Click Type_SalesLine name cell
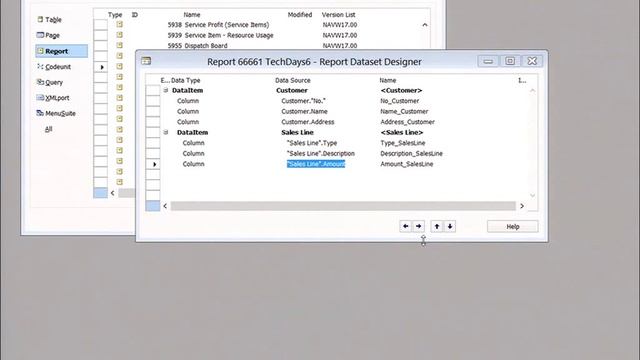The image size is (640, 360). tap(402, 143)
